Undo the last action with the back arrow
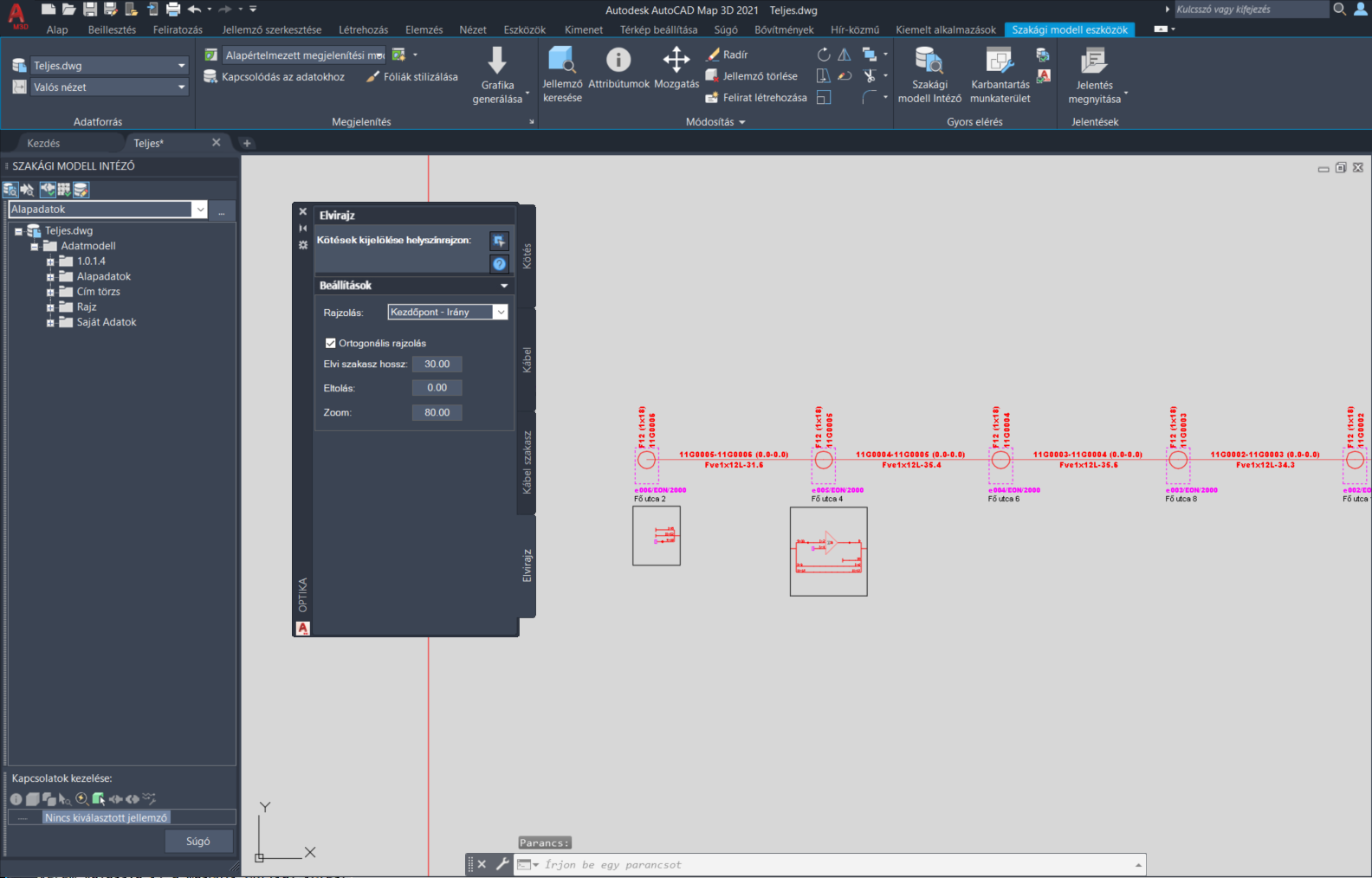Image resolution: width=1372 pixels, height=878 pixels. (x=194, y=9)
